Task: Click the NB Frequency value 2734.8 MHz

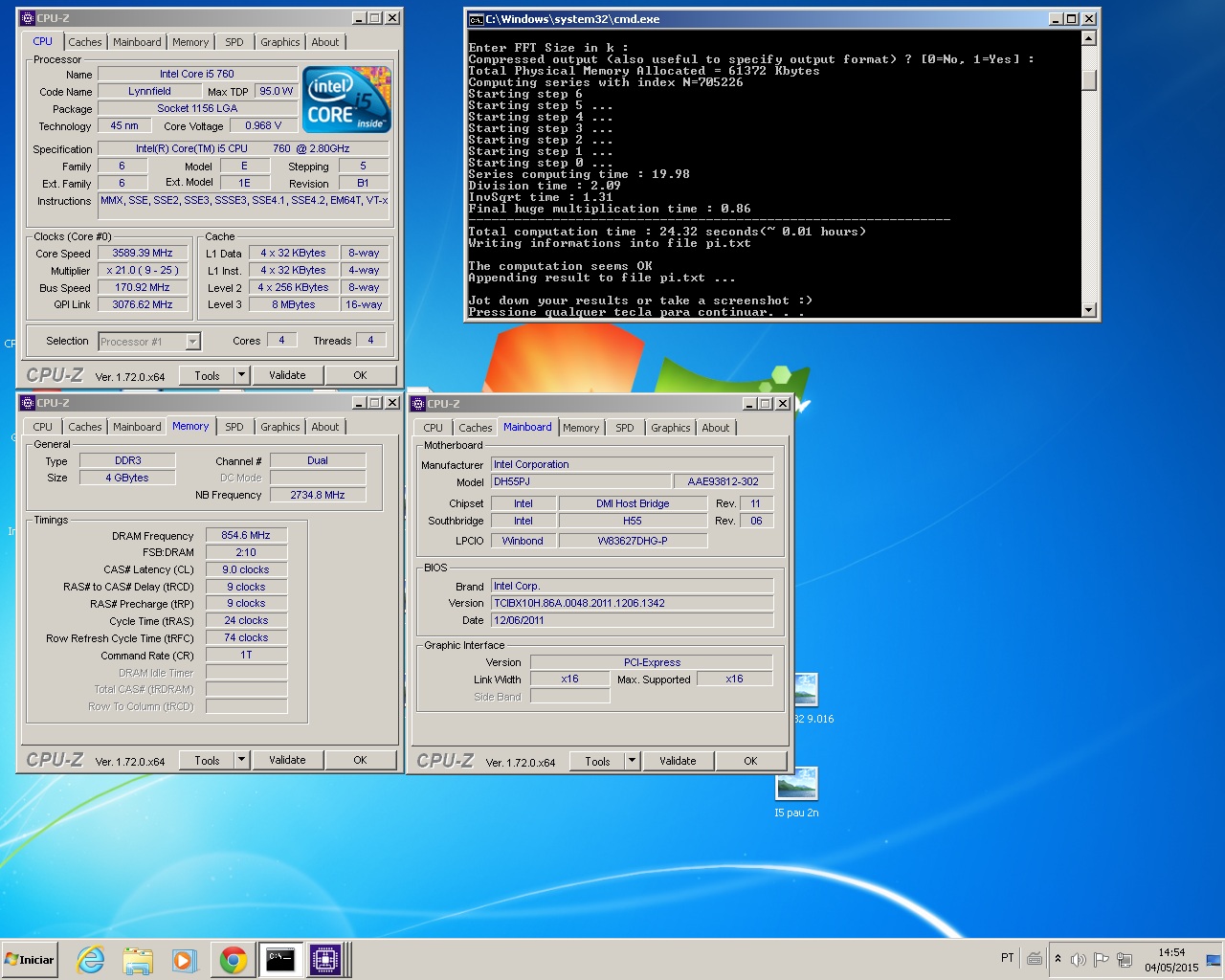Action: pyautogui.click(x=318, y=496)
